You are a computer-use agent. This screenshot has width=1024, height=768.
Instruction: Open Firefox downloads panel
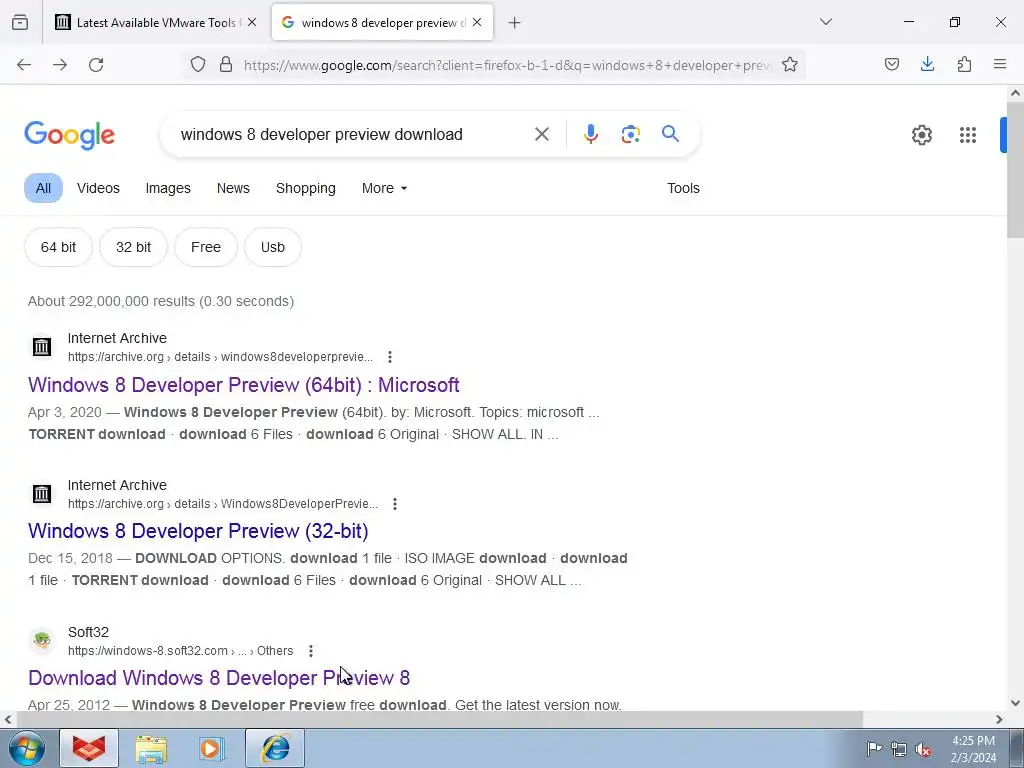[927, 64]
